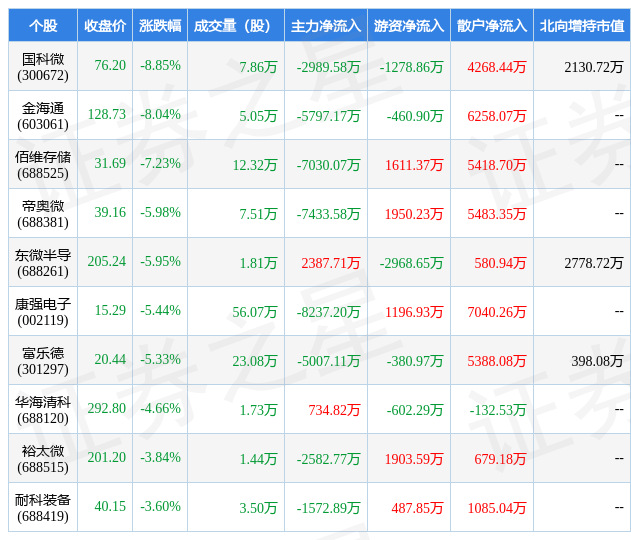The image size is (631, 540).
Task: Select stock 裕太微 (688515)
Action: coord(43,459)
